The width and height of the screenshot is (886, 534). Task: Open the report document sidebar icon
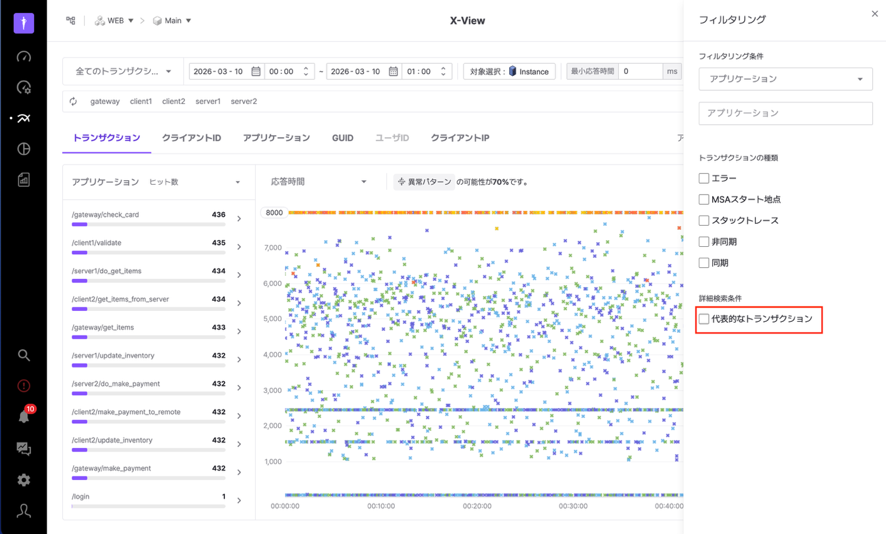pos(24,180)
